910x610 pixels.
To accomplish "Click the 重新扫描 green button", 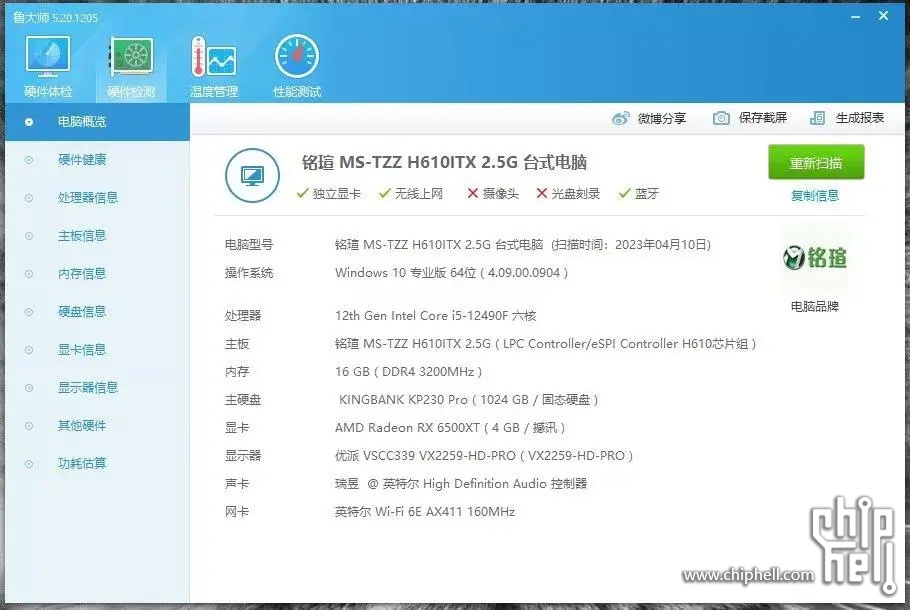I will point(816,163).
